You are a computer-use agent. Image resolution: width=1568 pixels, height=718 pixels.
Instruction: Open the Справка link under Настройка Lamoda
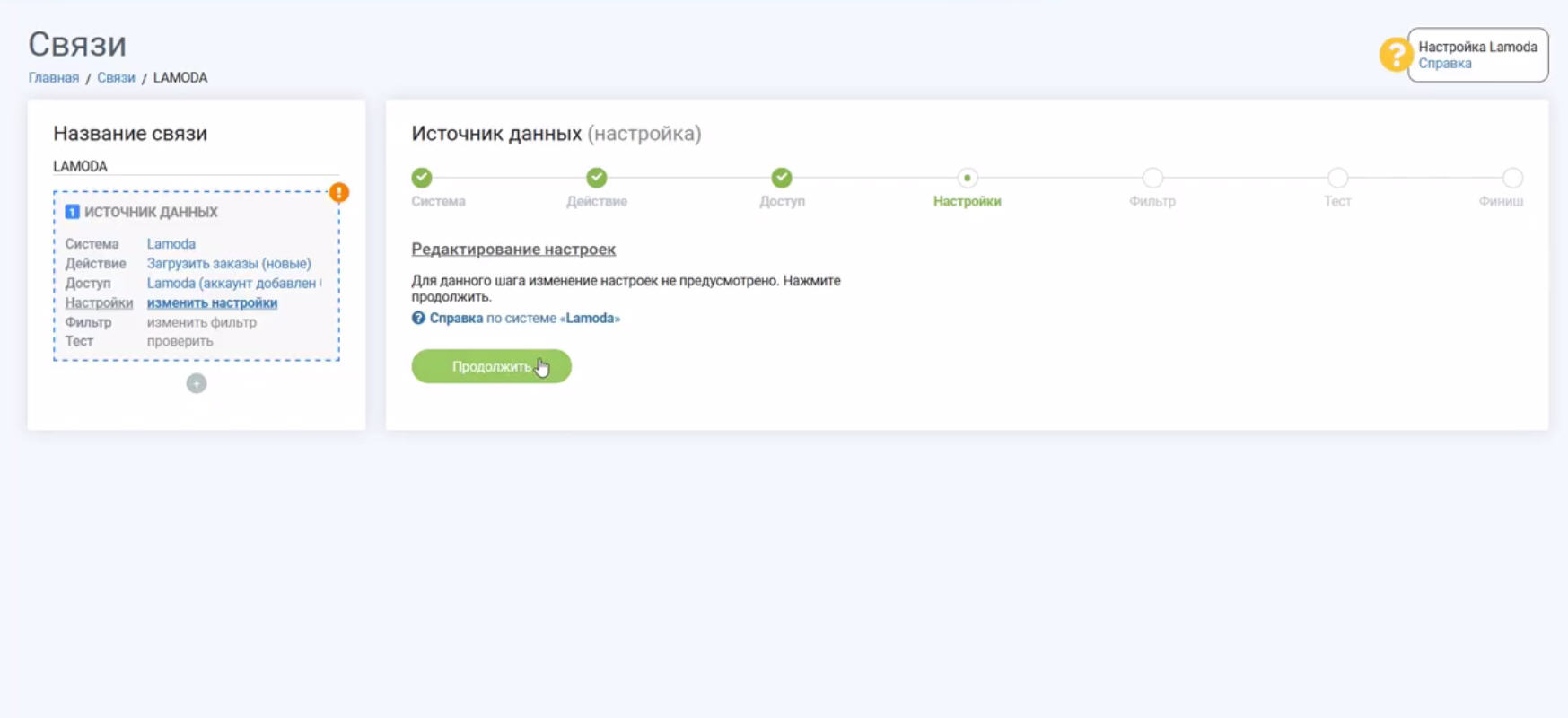(x=1445, y=63)
